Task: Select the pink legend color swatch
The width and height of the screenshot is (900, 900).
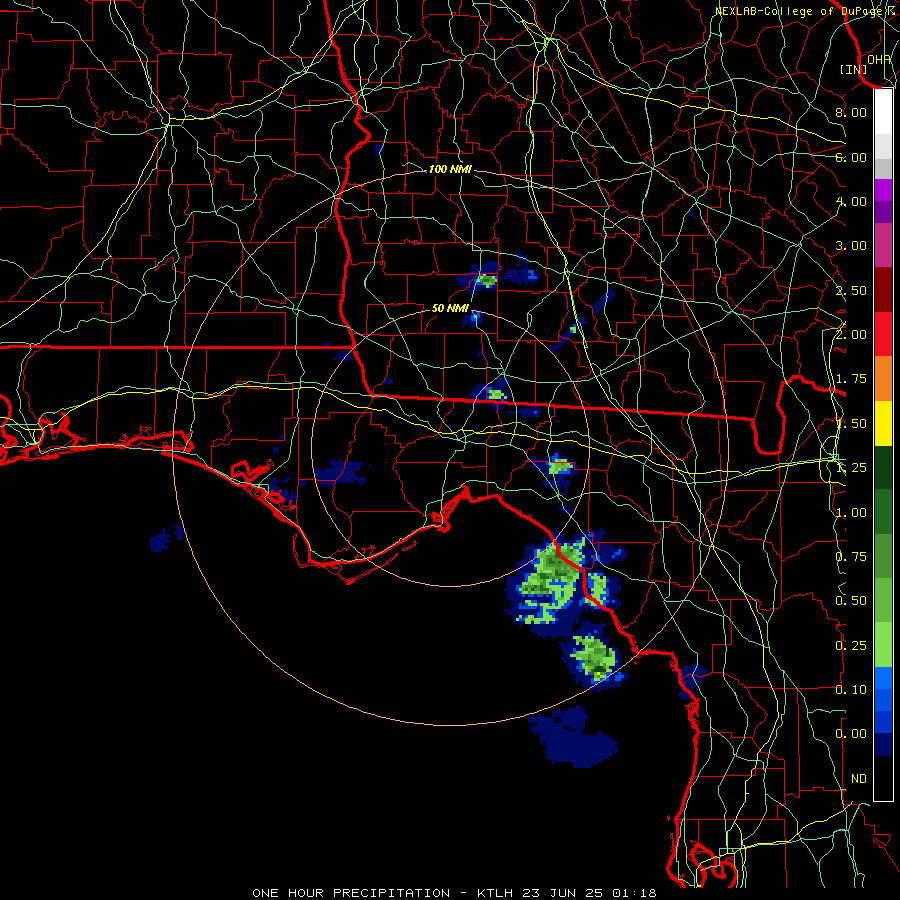Action: (883, 246)
